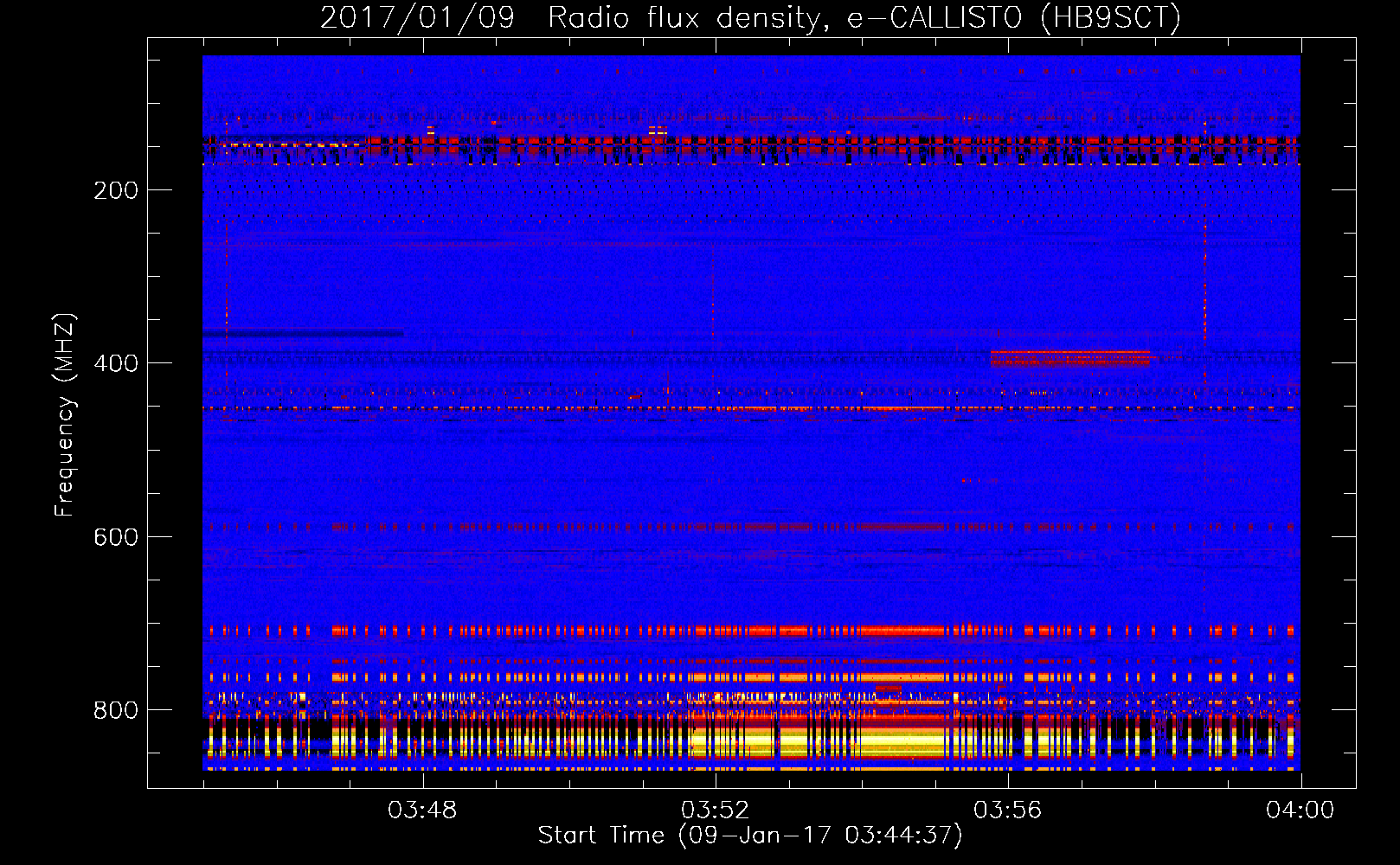Click the plot title '2017/01/09 Radio flux density'
The width and height of the screenshot is (1400, 865).
(x=749, y=18)
